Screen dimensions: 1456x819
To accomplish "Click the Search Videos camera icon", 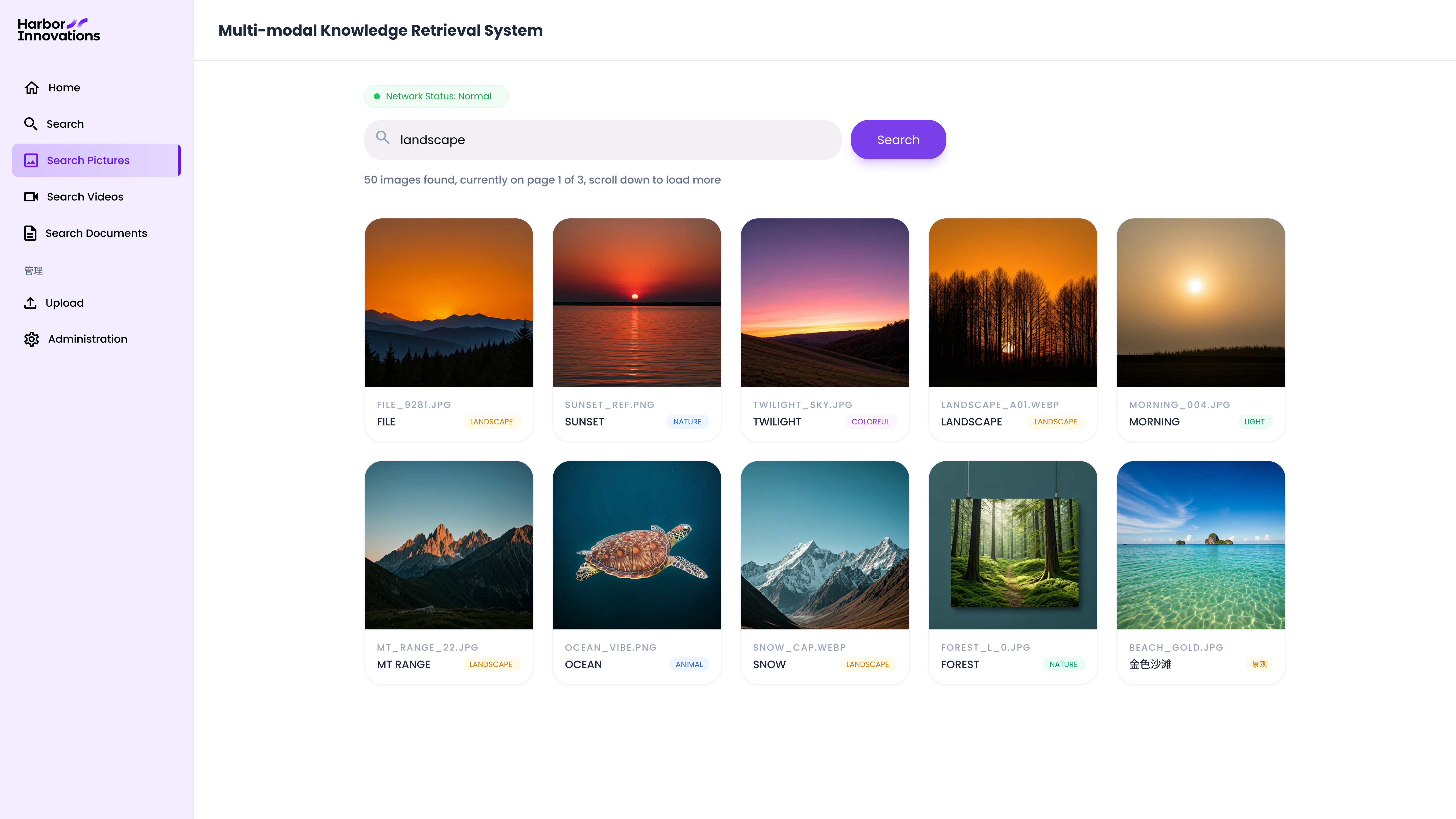I will point(31,197).
